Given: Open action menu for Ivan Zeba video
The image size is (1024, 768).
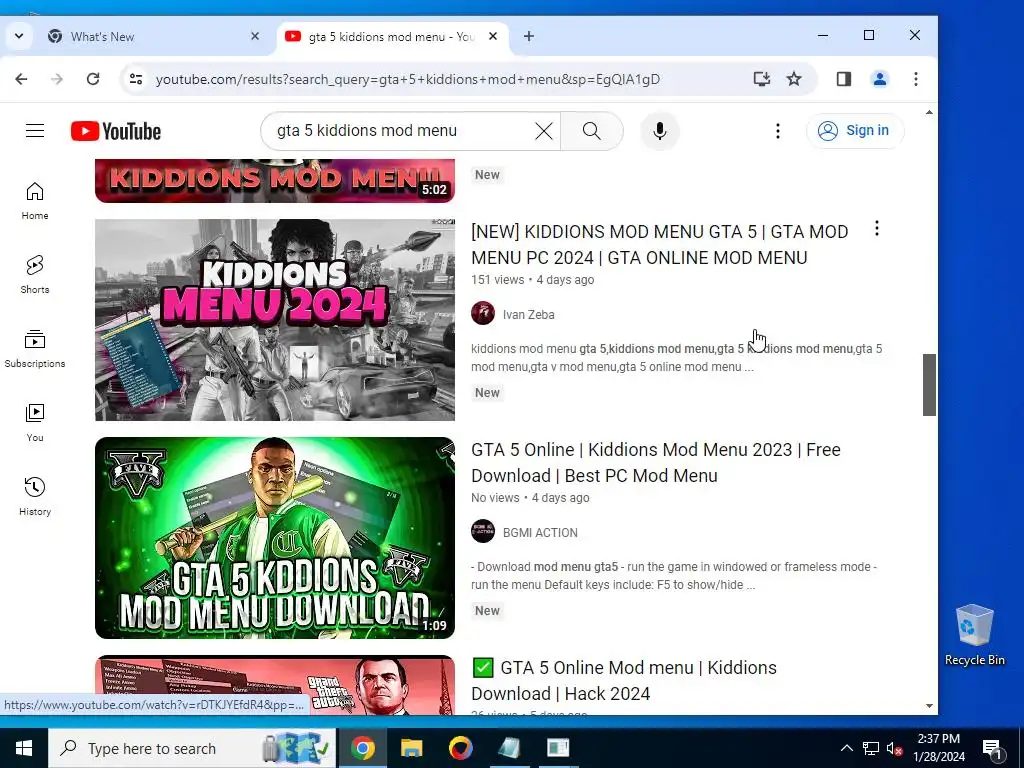Looking at the screenshot, I should pyautogui.click(x=876, y=229).
